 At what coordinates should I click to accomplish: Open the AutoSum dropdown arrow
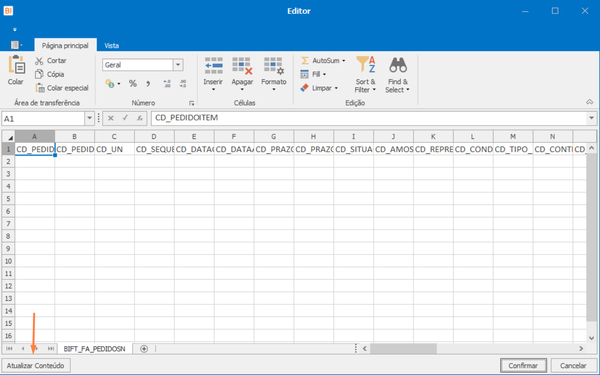pyautogui.click(x=343, y=60)
